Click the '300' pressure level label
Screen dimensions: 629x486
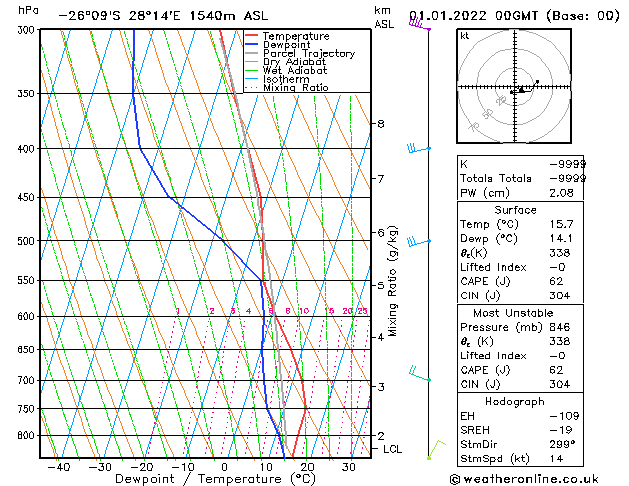click(28, 30)
